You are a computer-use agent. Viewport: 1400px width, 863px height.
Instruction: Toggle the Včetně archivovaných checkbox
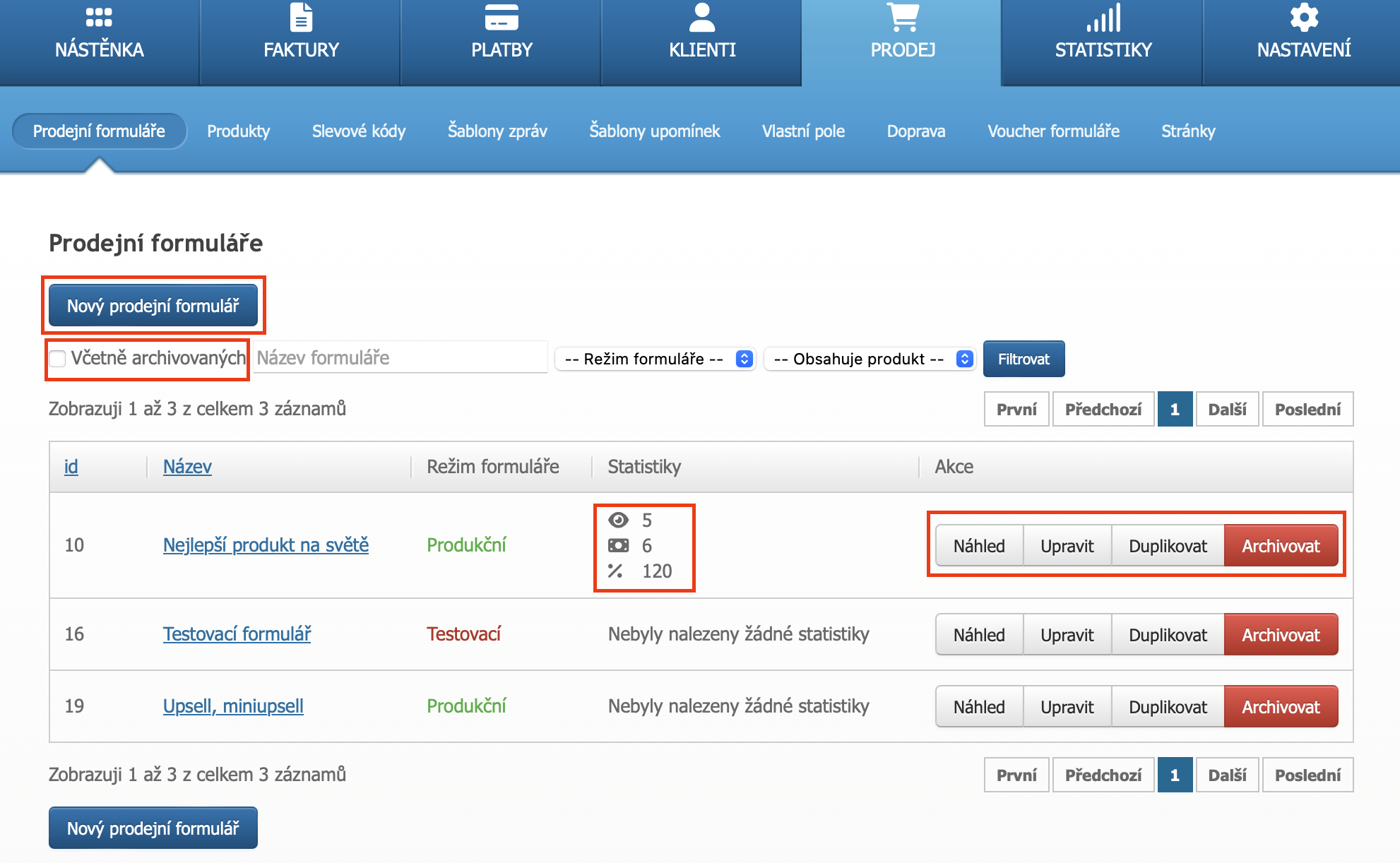coord(57,359)
